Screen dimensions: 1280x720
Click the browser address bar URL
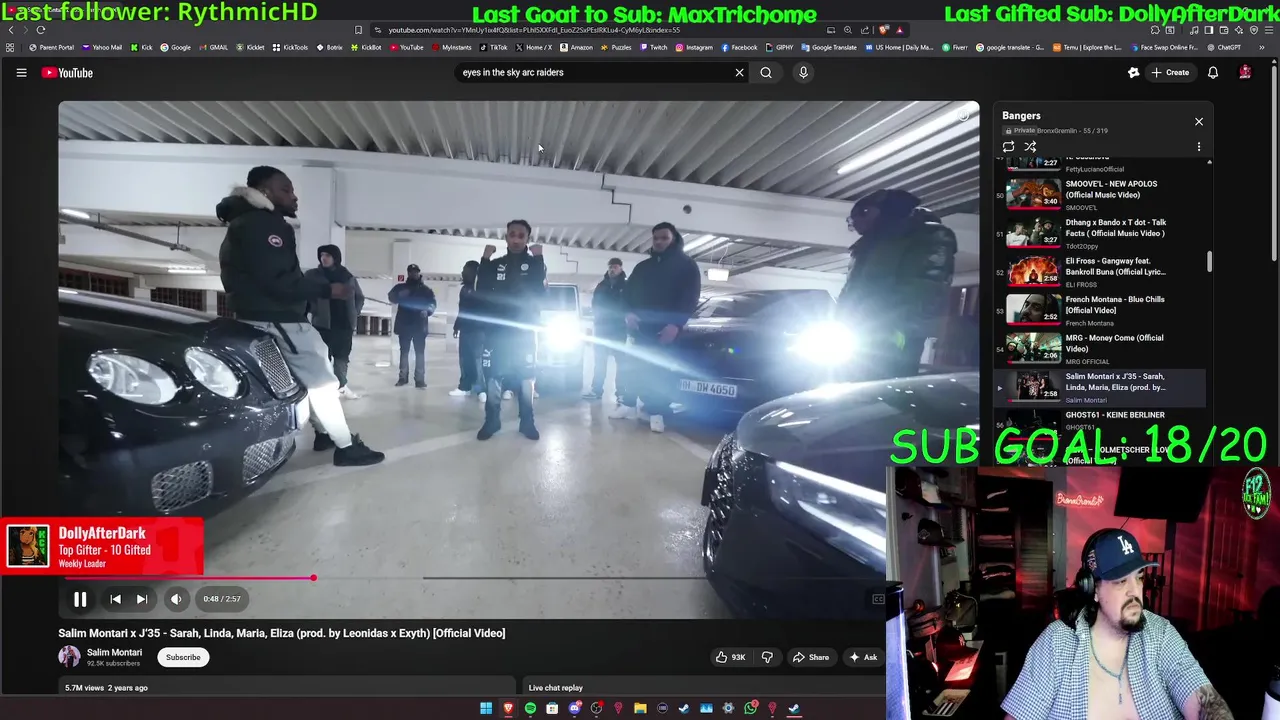(x=535, y=30)
